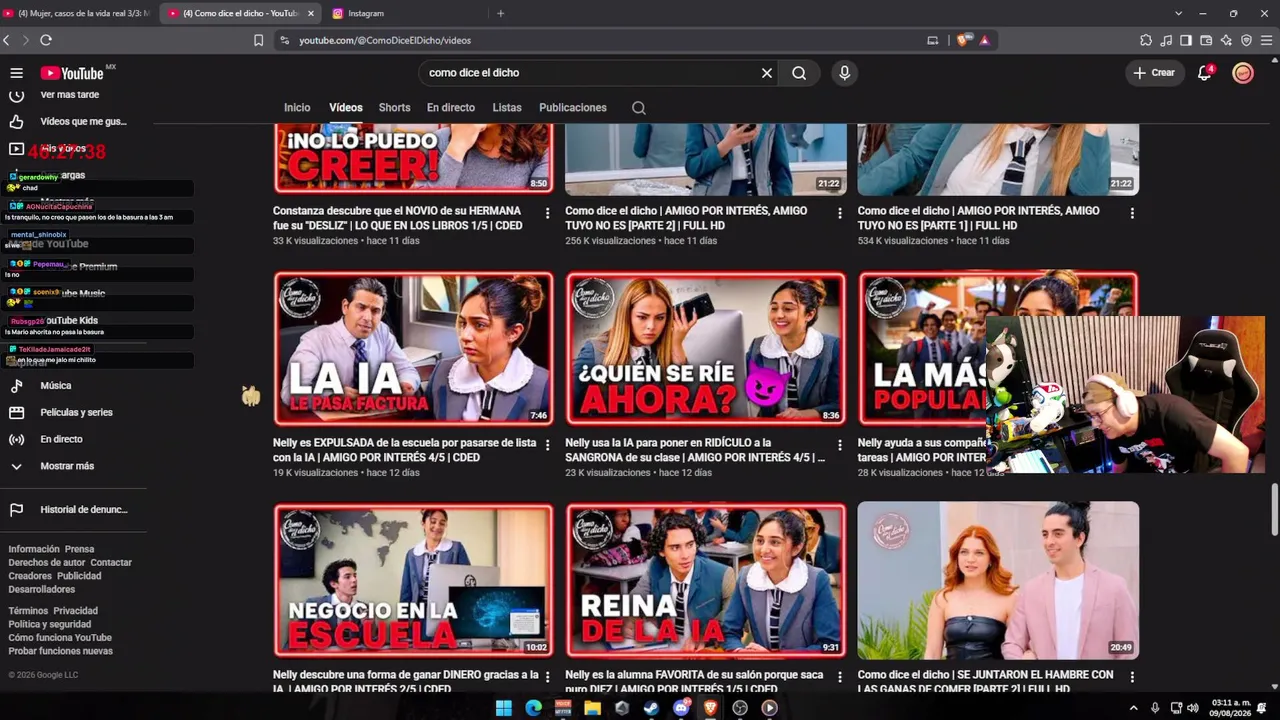
Task: Open the browser media control music icon
Action: click(x=1166, y=40)
